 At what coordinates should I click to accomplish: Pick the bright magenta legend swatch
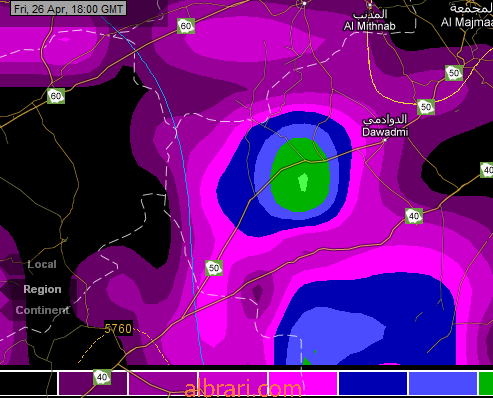pos(303,383)
